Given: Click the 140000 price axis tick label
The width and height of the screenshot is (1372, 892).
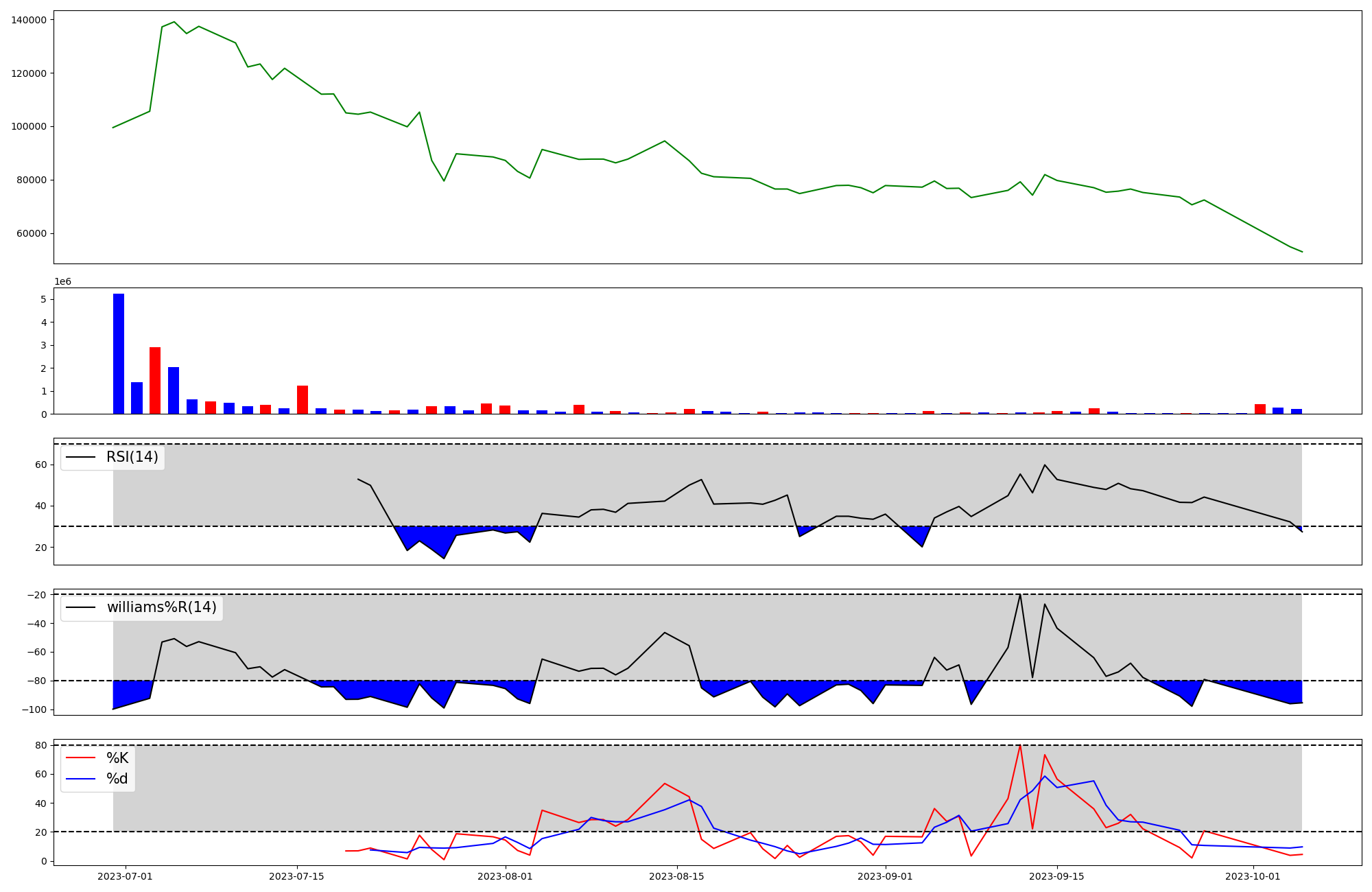Looking at the screenshot, I should (x=29, y=20).
